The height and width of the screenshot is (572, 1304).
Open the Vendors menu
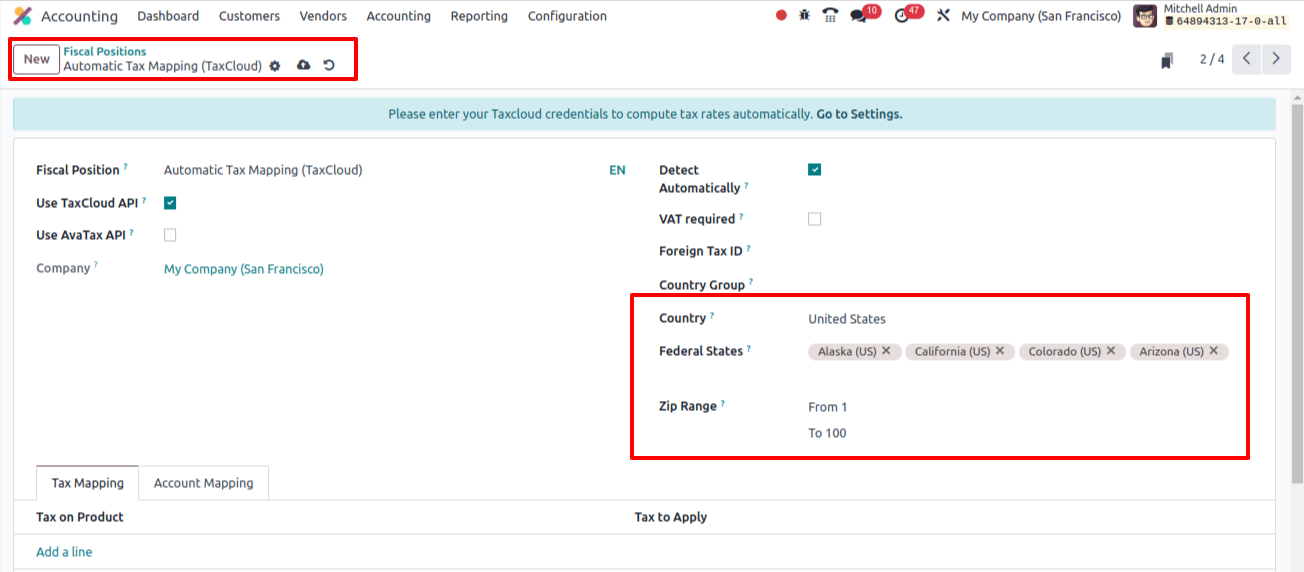[x=323, y=16]
